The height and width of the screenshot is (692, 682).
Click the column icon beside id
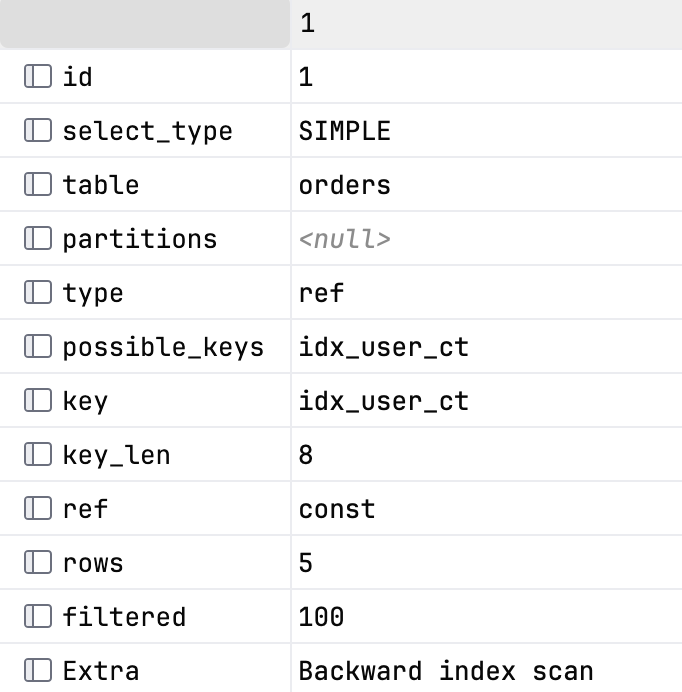(38, 76)
